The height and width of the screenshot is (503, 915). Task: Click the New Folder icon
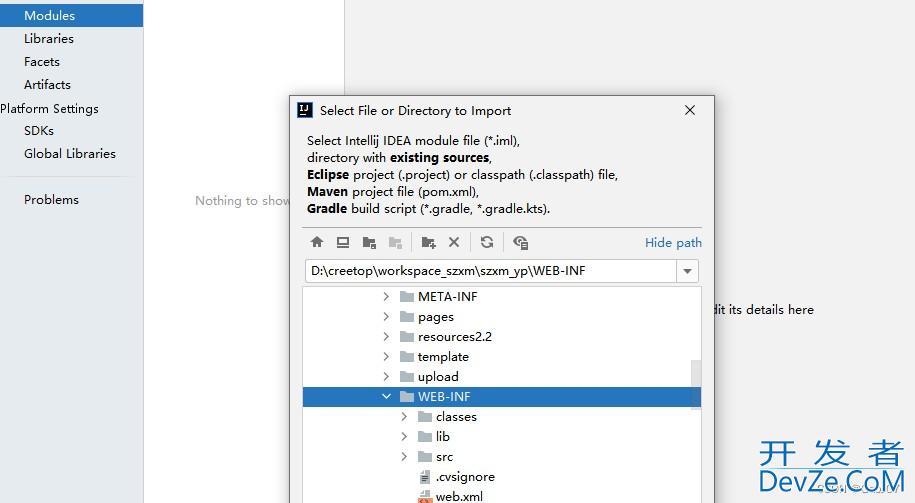point(428,242)
